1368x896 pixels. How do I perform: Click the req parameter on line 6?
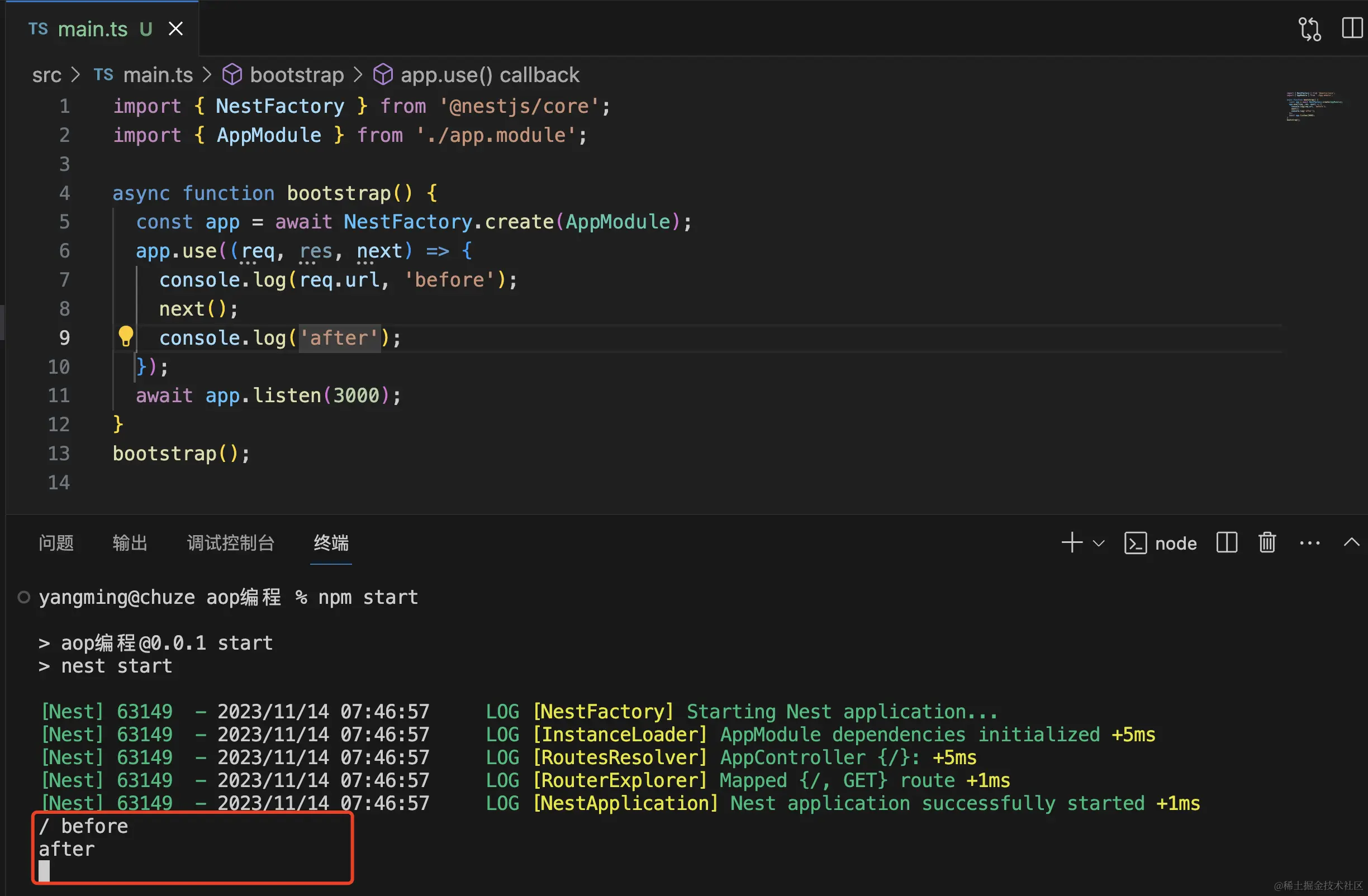point(258,251)
